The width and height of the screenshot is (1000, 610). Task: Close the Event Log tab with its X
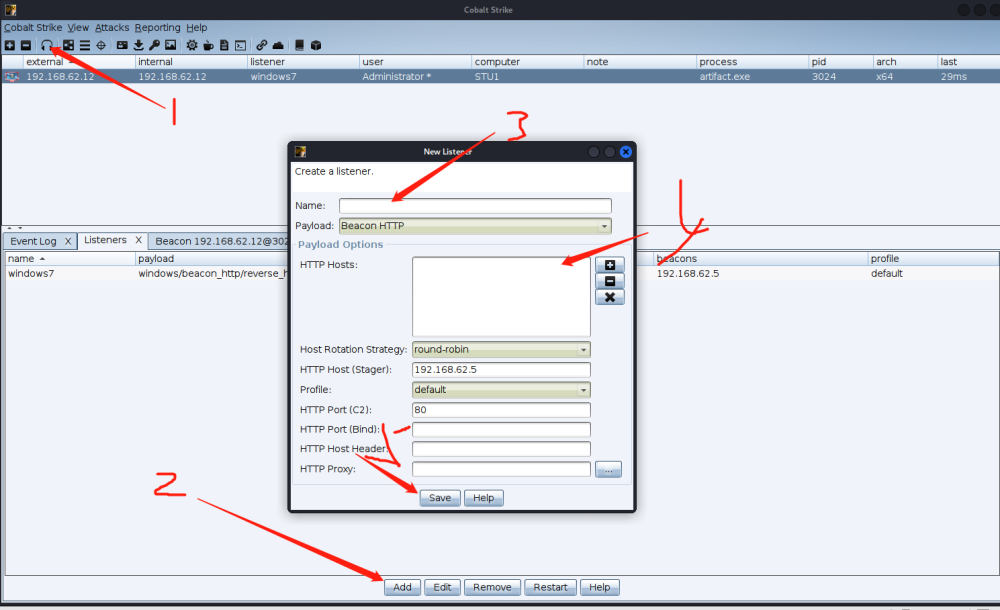[x=68, y=241]
